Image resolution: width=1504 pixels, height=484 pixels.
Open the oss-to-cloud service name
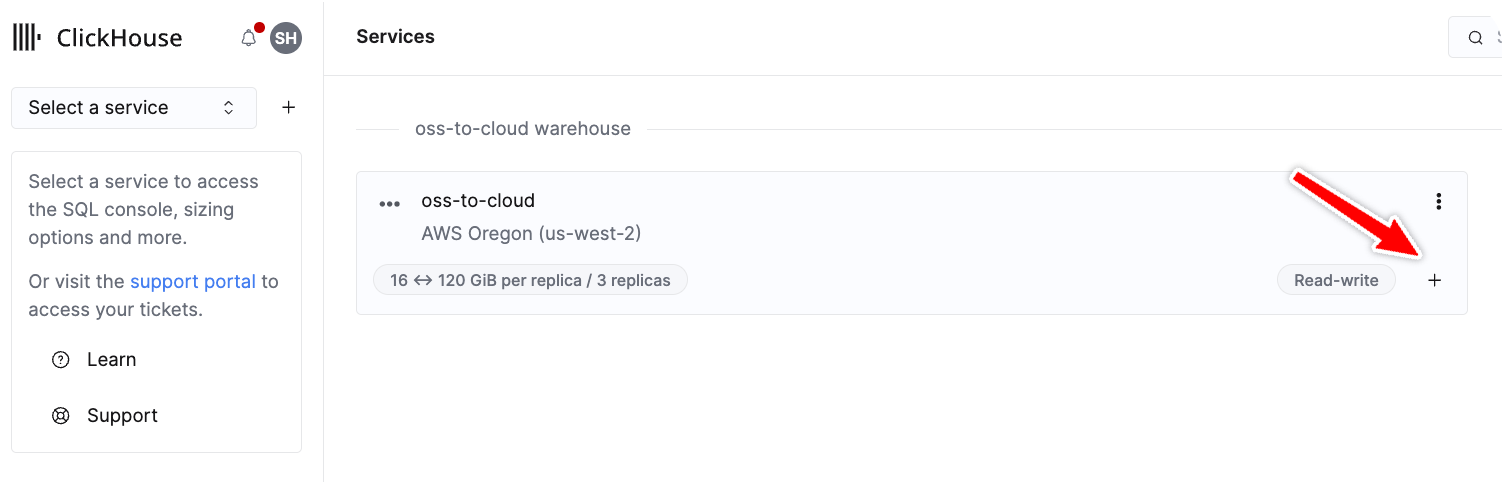click(478, 201)
